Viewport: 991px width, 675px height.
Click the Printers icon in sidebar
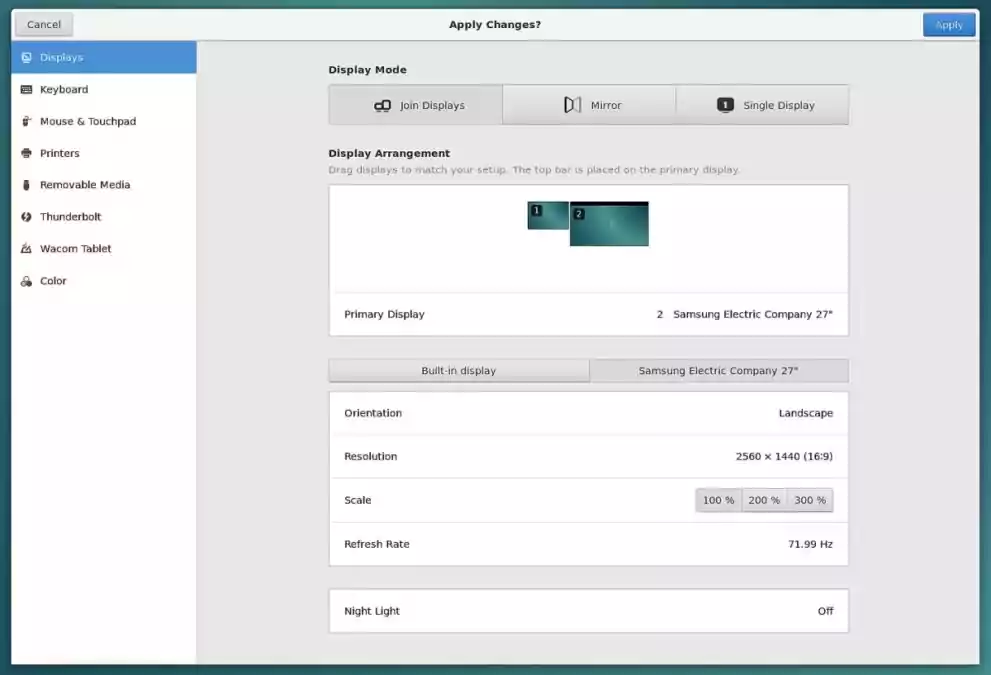pyautogui.click(x=26, y=154)
